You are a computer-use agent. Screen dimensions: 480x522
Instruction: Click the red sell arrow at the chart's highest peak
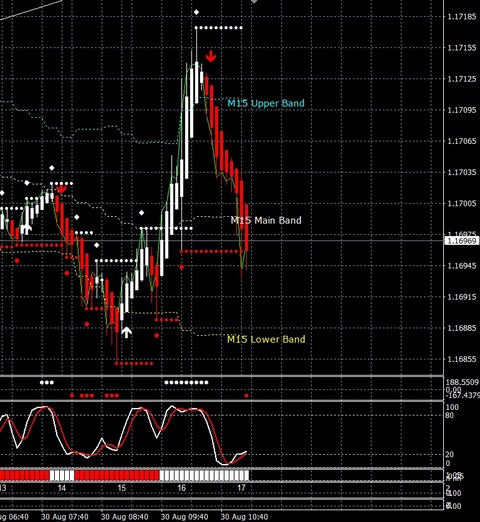click(211, 56)
